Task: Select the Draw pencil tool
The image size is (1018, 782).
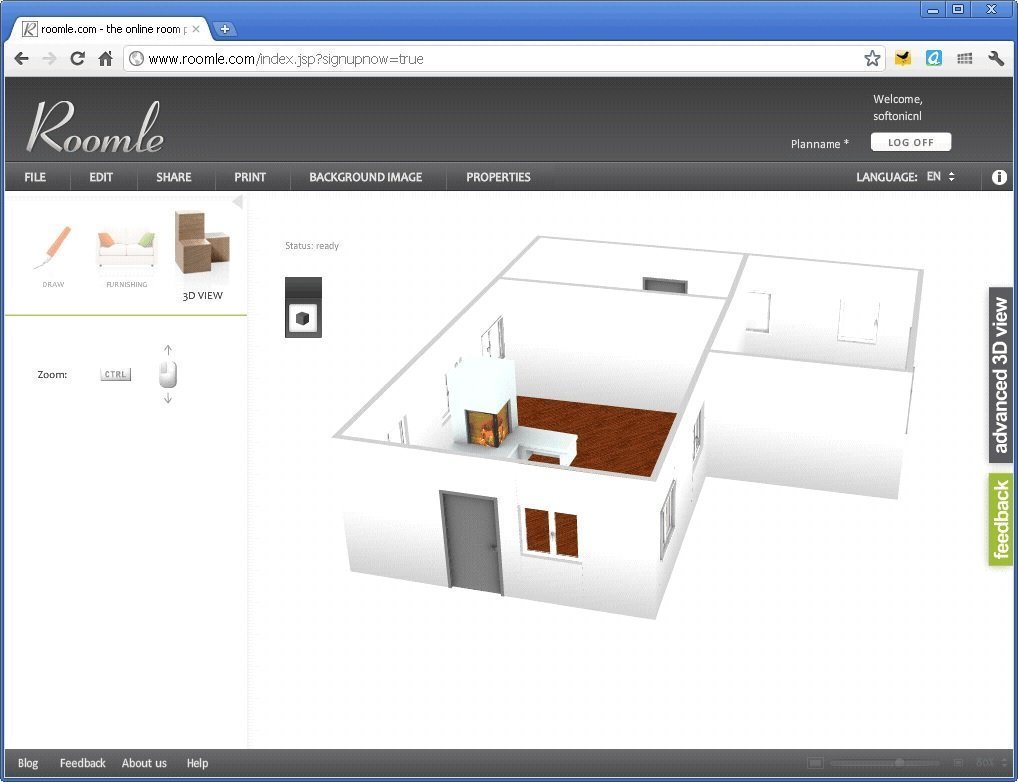Action: (x=53, y=250)
